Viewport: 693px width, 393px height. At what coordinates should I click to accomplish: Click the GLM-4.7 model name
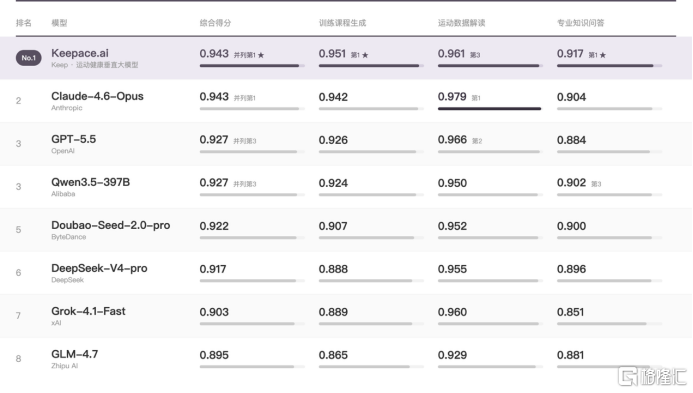click(75, 354)
